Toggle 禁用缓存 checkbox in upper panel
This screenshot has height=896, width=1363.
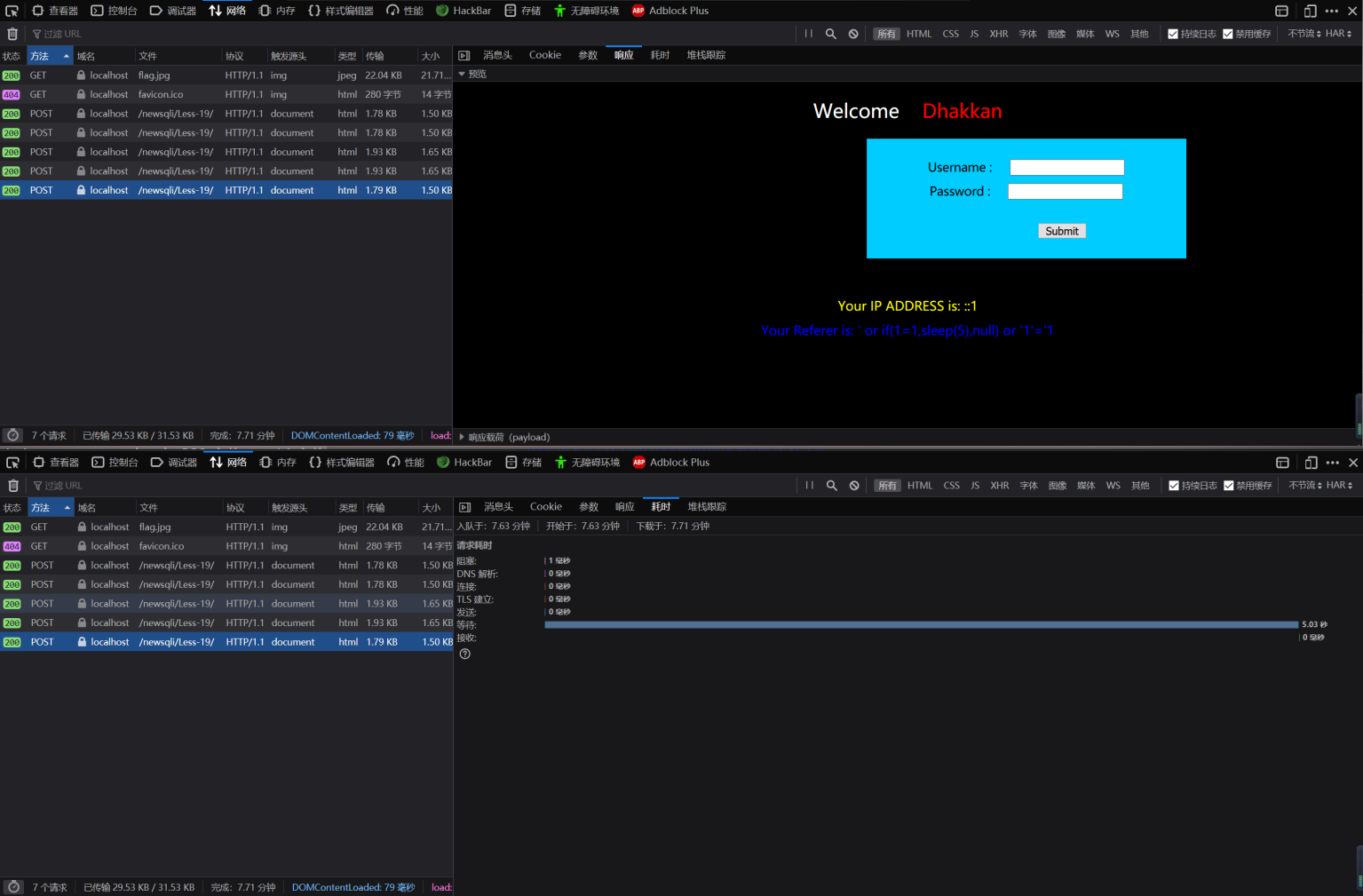point(1228,34)
